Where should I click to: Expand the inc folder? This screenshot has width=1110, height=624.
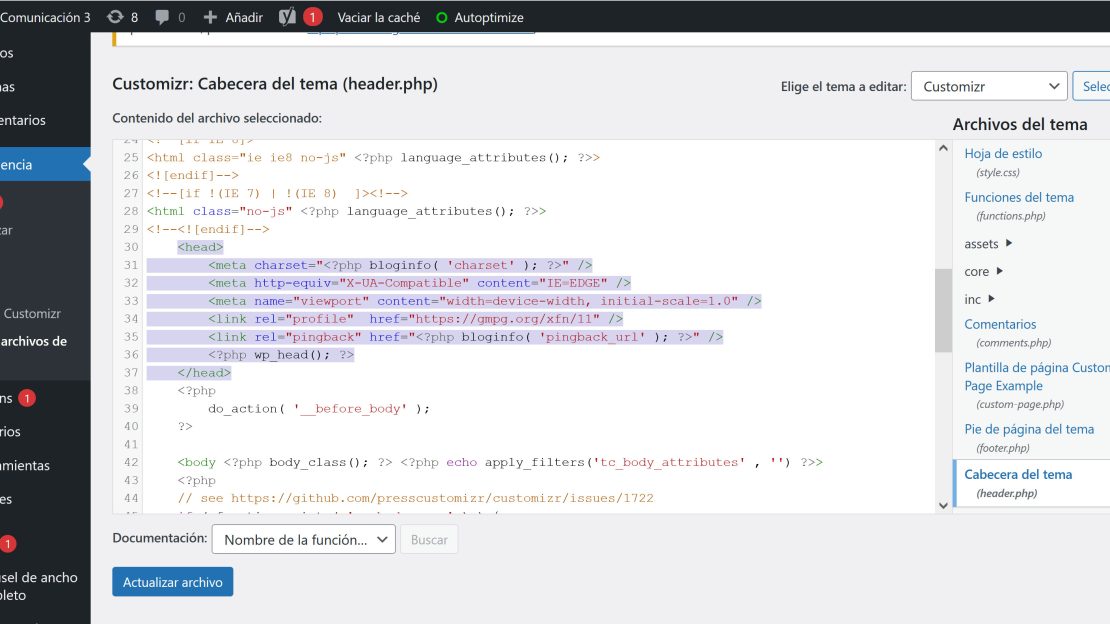click(x=980, y=299)
